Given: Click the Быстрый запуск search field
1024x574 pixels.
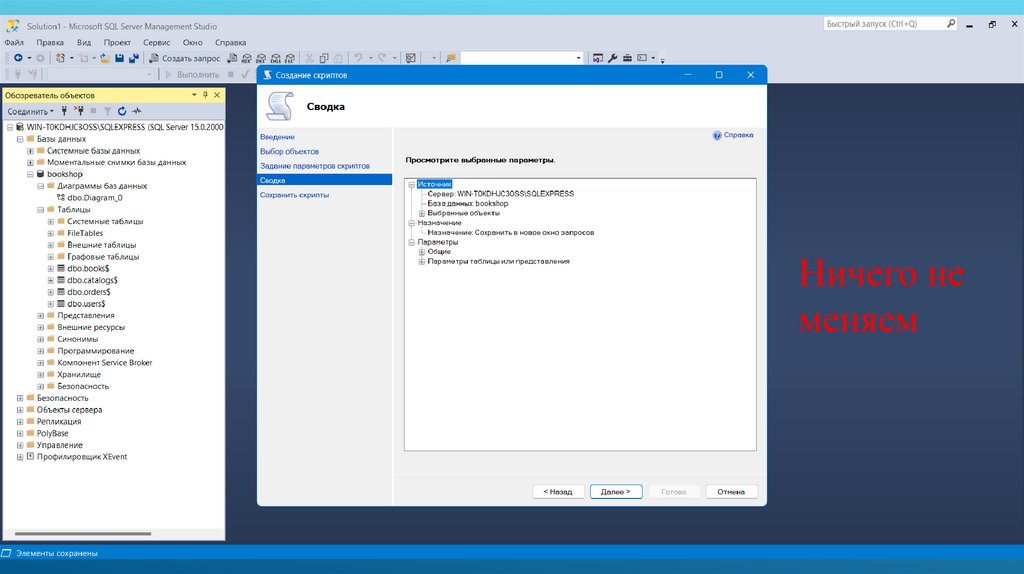Looking at the screenshot, I should [x=890, y=24].
